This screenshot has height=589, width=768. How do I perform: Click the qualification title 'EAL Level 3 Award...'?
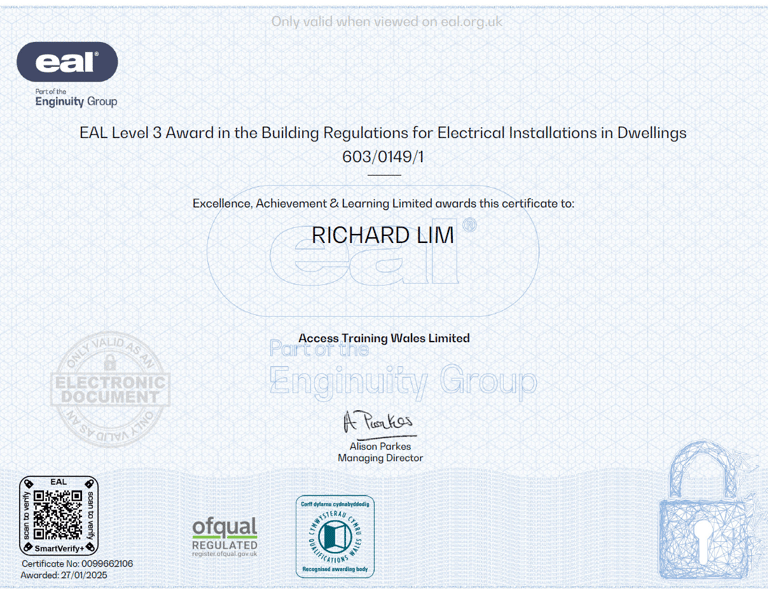click(x=383, y=133)
